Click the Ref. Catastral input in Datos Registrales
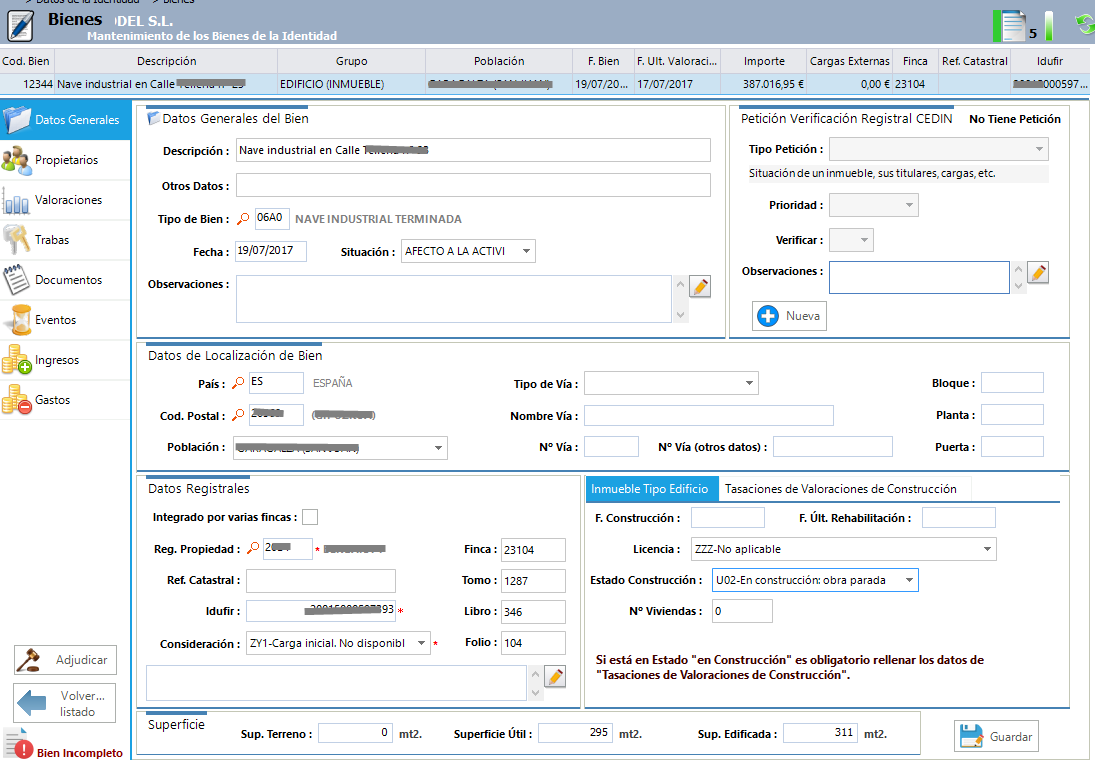This screenshot has width=1095, height=764. [321, 580]
